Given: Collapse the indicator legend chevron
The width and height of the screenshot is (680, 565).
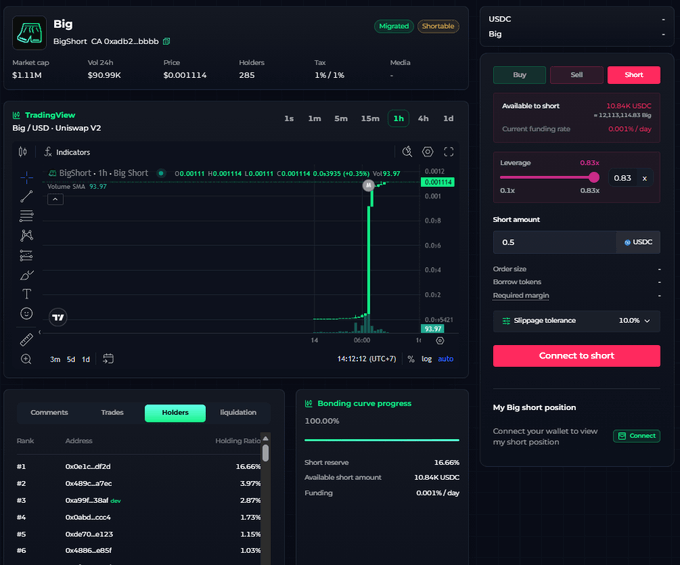Looking at the screenshot, I should [x=55, y=199].
